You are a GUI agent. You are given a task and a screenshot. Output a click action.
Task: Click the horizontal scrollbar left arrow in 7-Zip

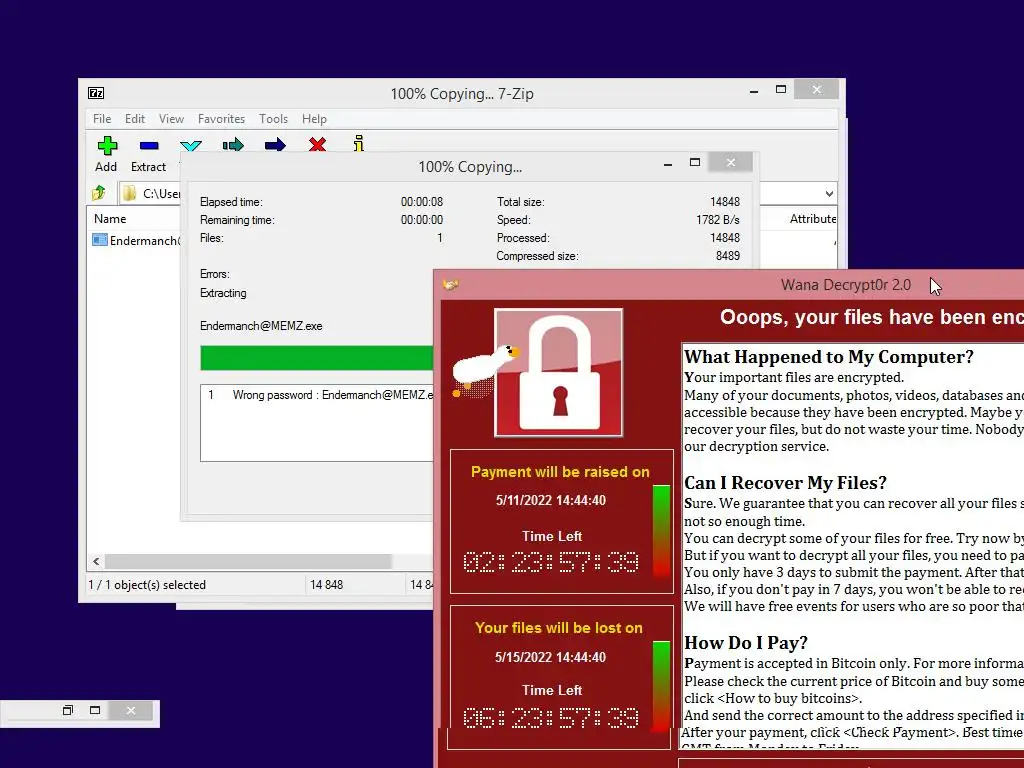click(96, 561)
